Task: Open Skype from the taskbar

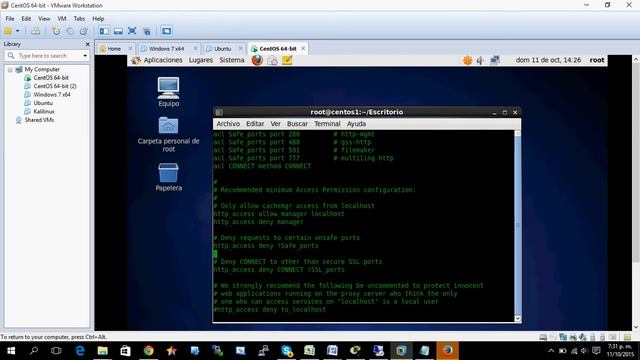Action: tap(287, 351)
